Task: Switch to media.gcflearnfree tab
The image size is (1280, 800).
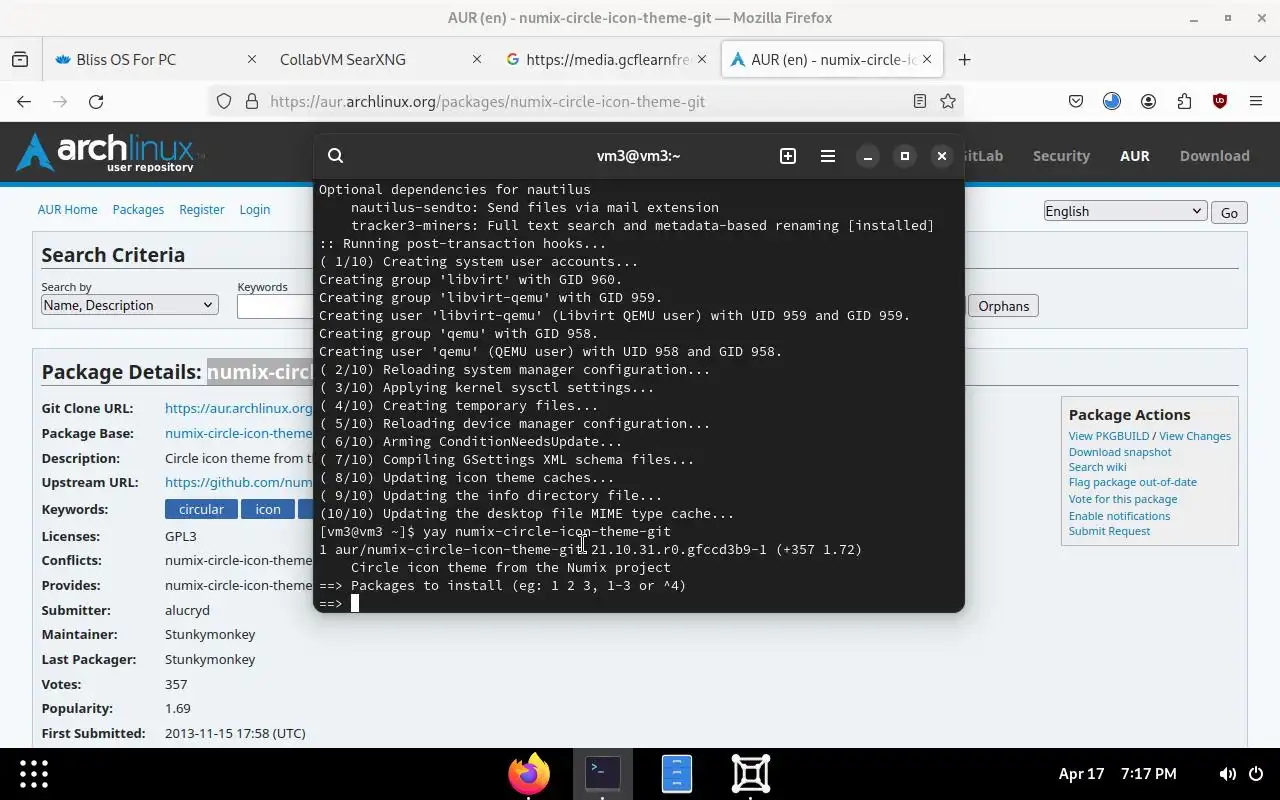Action: point(608,60)
